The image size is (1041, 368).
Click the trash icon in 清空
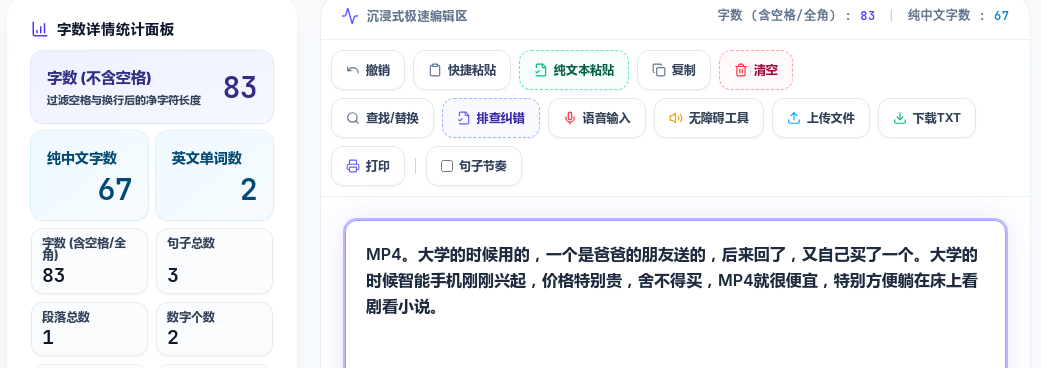(741, 70)
